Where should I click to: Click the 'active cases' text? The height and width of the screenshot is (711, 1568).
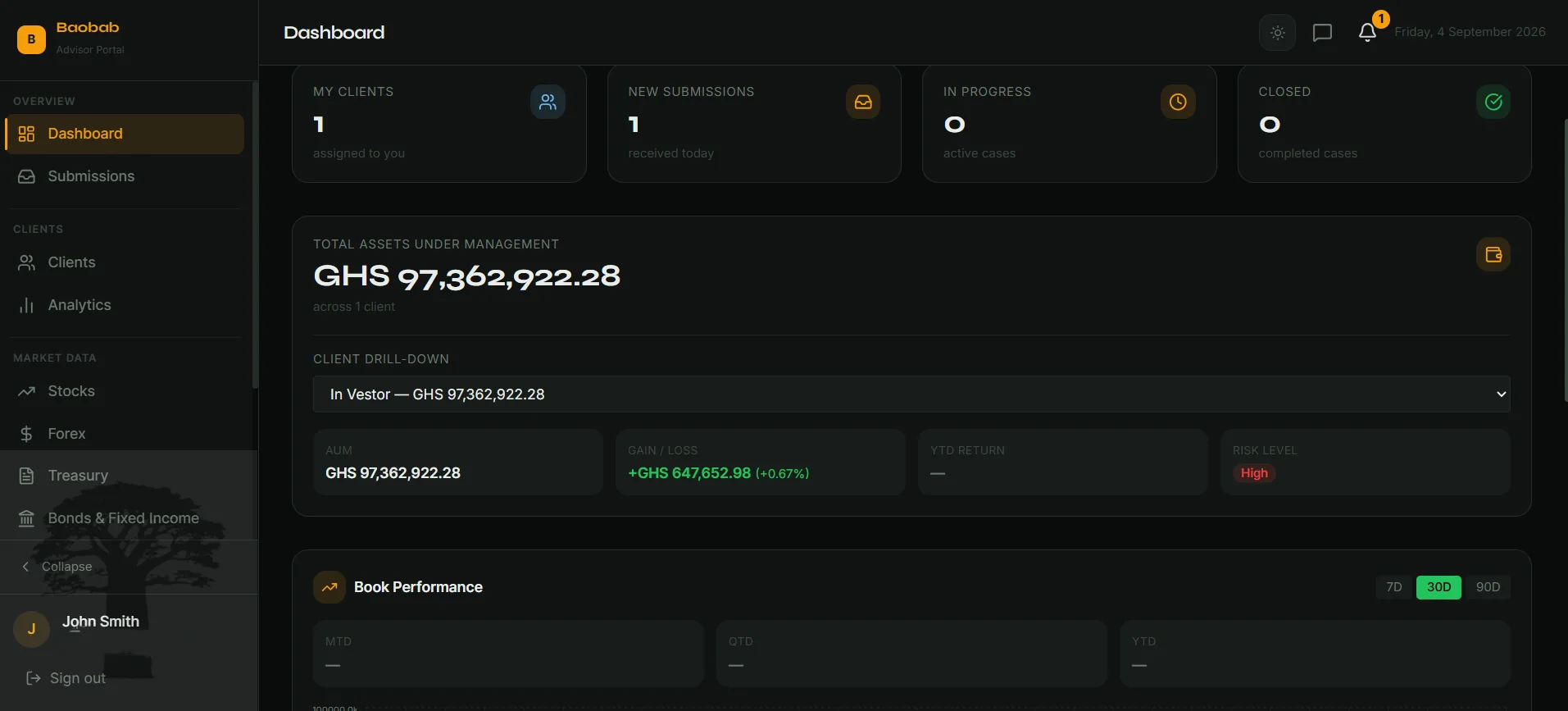pyautogui.click(x=979, y=153)
